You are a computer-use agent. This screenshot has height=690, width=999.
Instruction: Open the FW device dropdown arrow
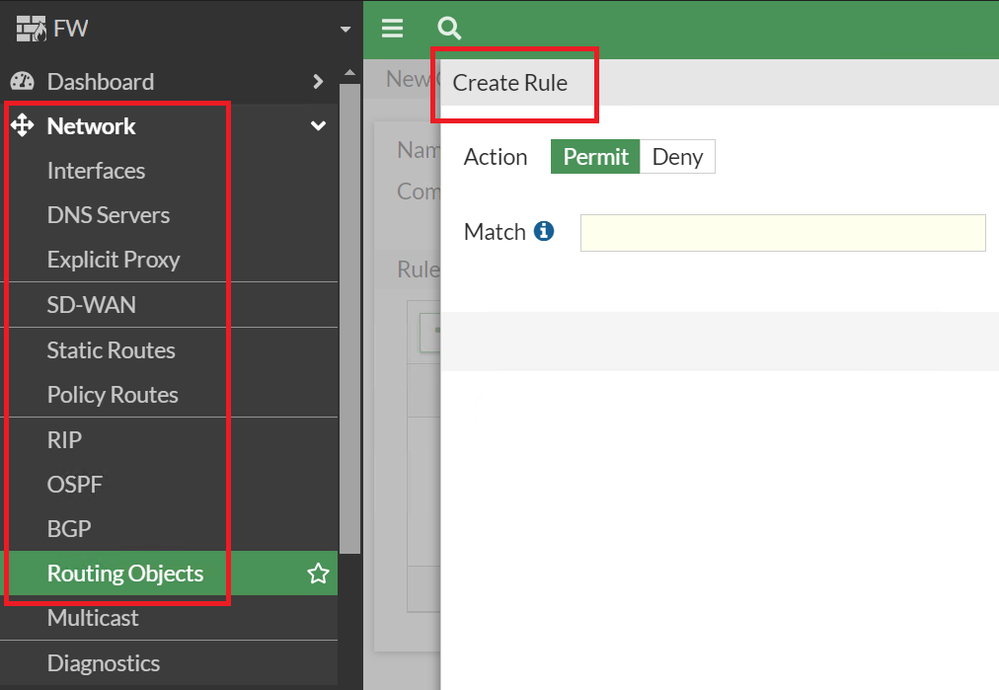(346, 29)
